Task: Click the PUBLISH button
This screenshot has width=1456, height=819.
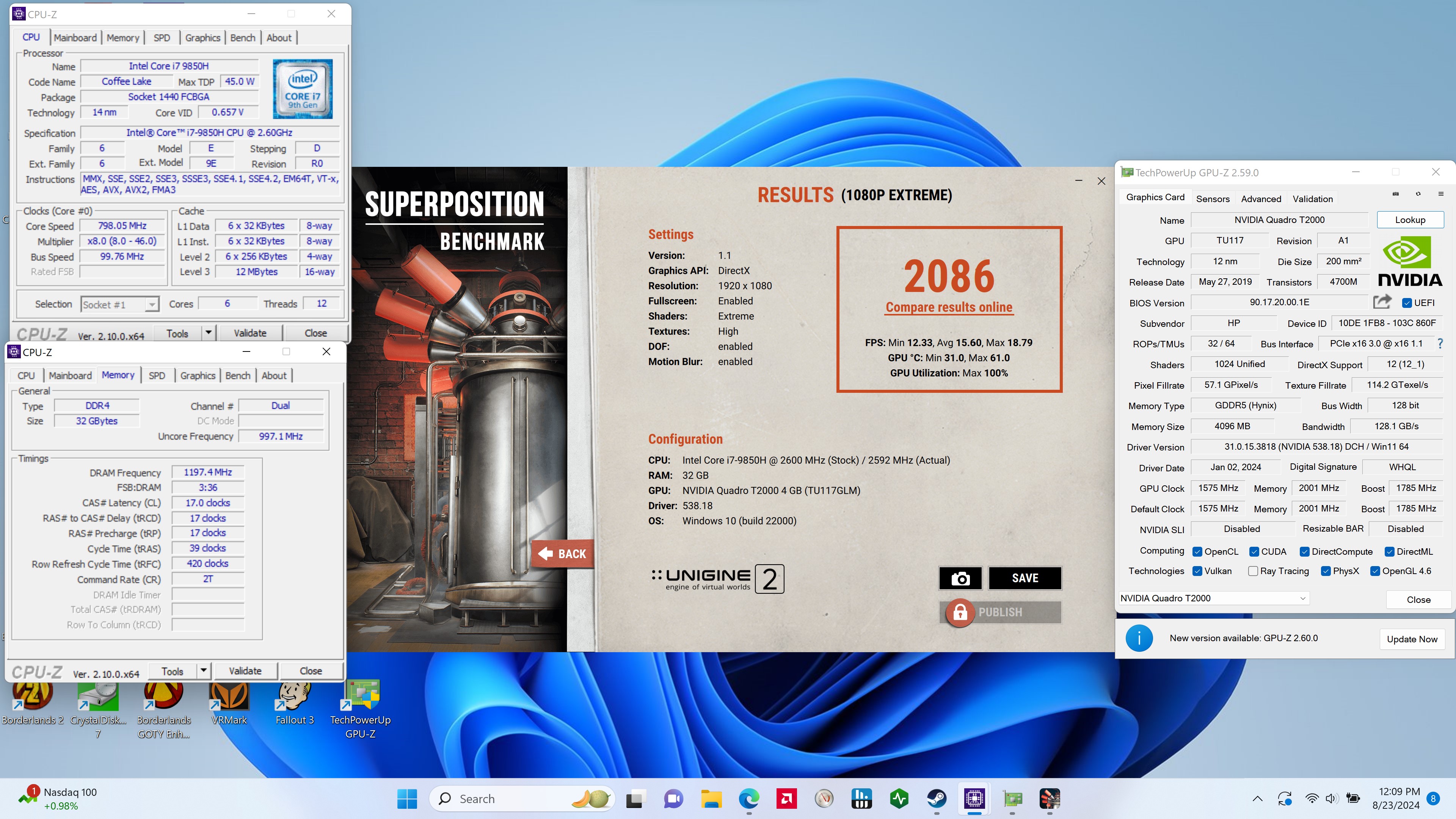Action: click(1001, 612)
